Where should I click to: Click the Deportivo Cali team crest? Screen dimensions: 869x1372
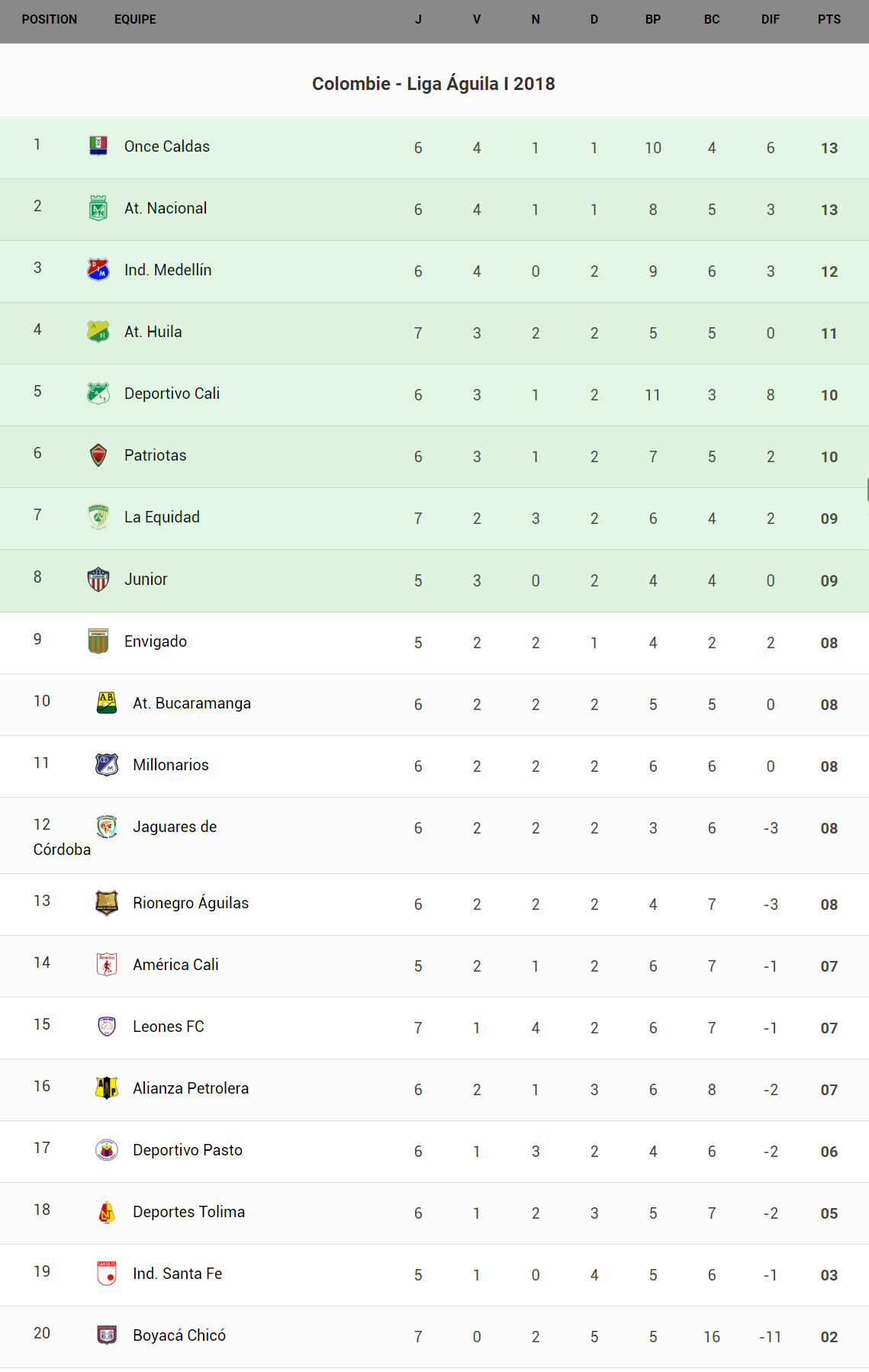tap(98, 393)
